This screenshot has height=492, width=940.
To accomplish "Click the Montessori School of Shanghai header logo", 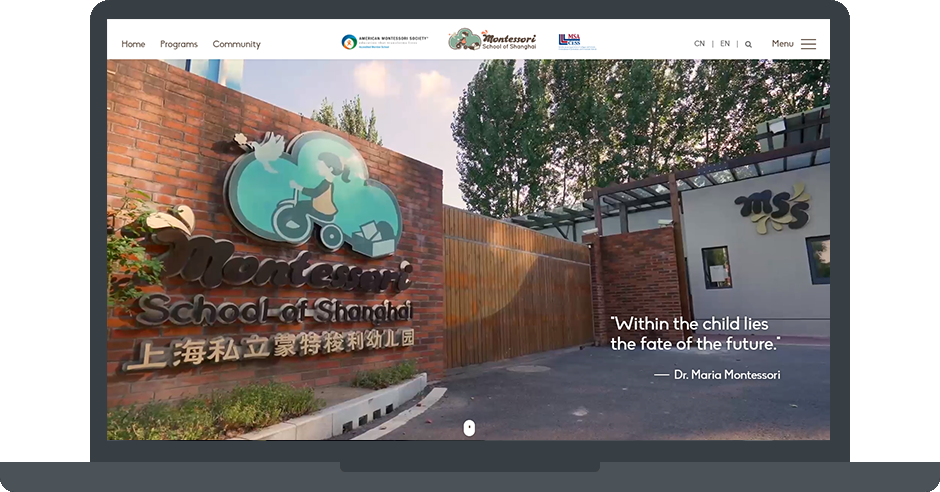I will 492,40.
